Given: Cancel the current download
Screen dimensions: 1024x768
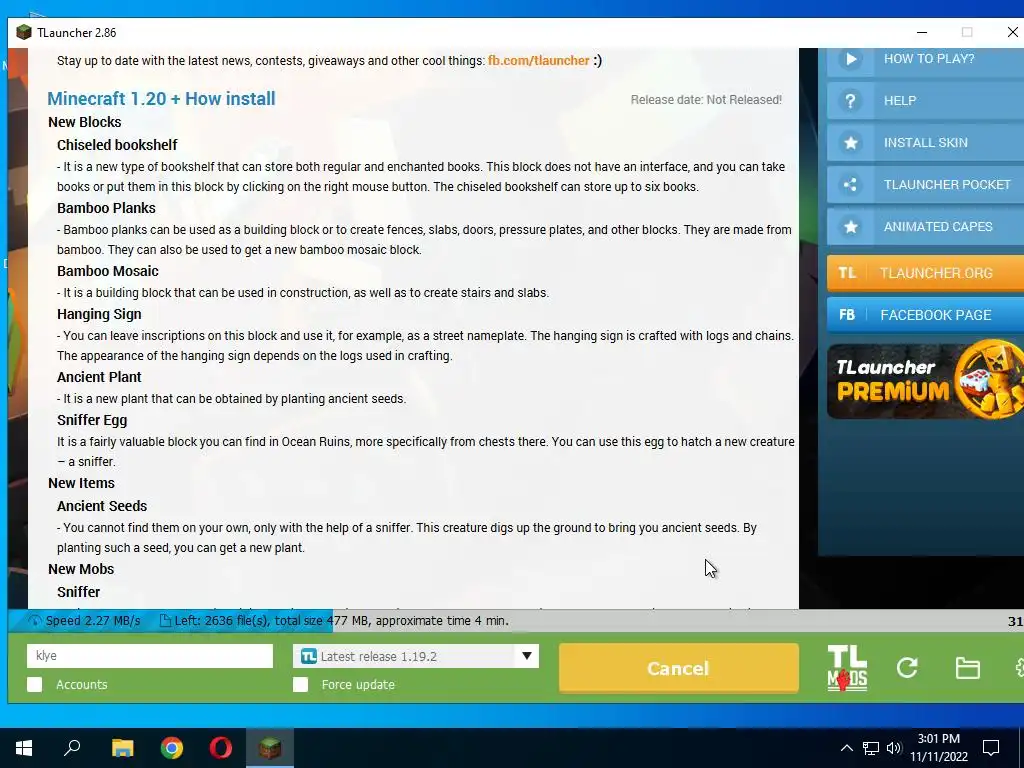Looking at the screenshot, I should 679,668.
